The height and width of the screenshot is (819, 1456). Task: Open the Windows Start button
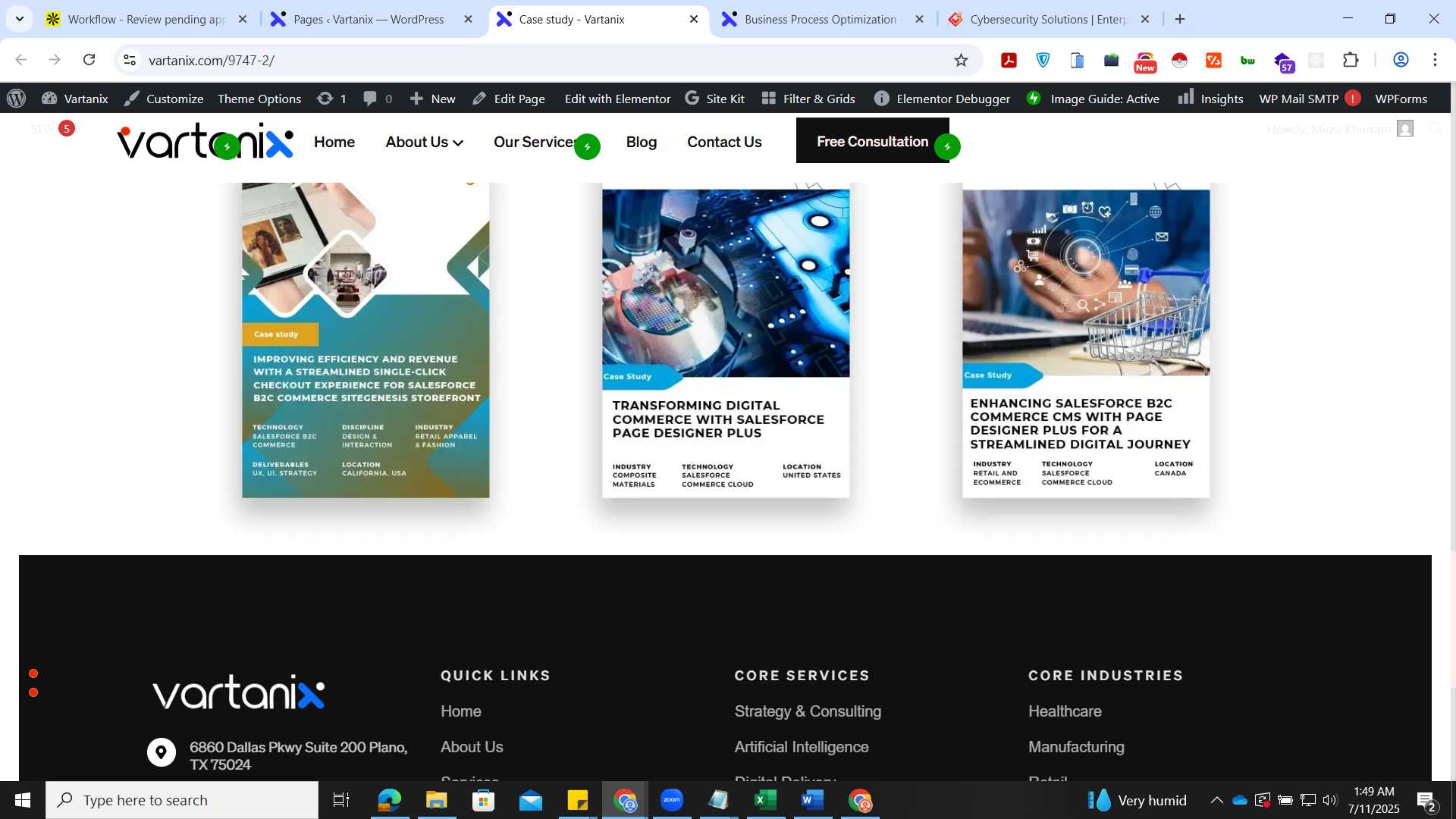click(x=23, y=800)
